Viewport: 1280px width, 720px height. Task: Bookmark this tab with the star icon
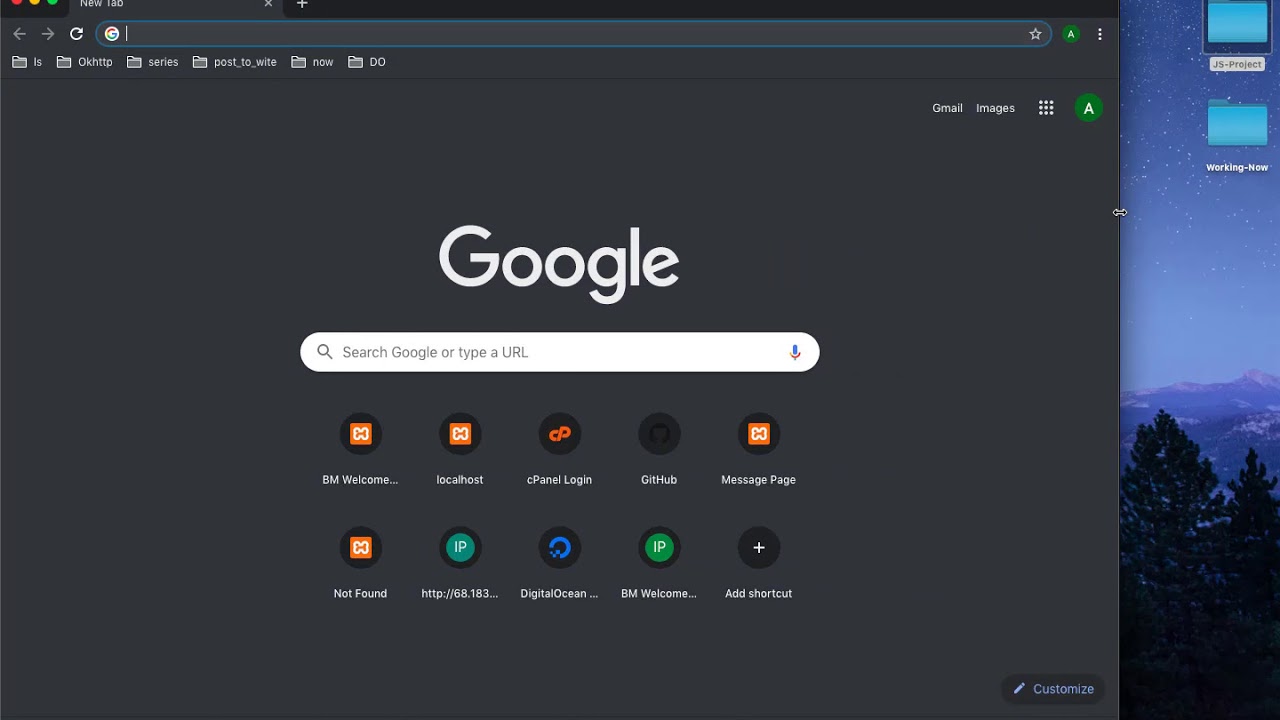pos(1035,34)
